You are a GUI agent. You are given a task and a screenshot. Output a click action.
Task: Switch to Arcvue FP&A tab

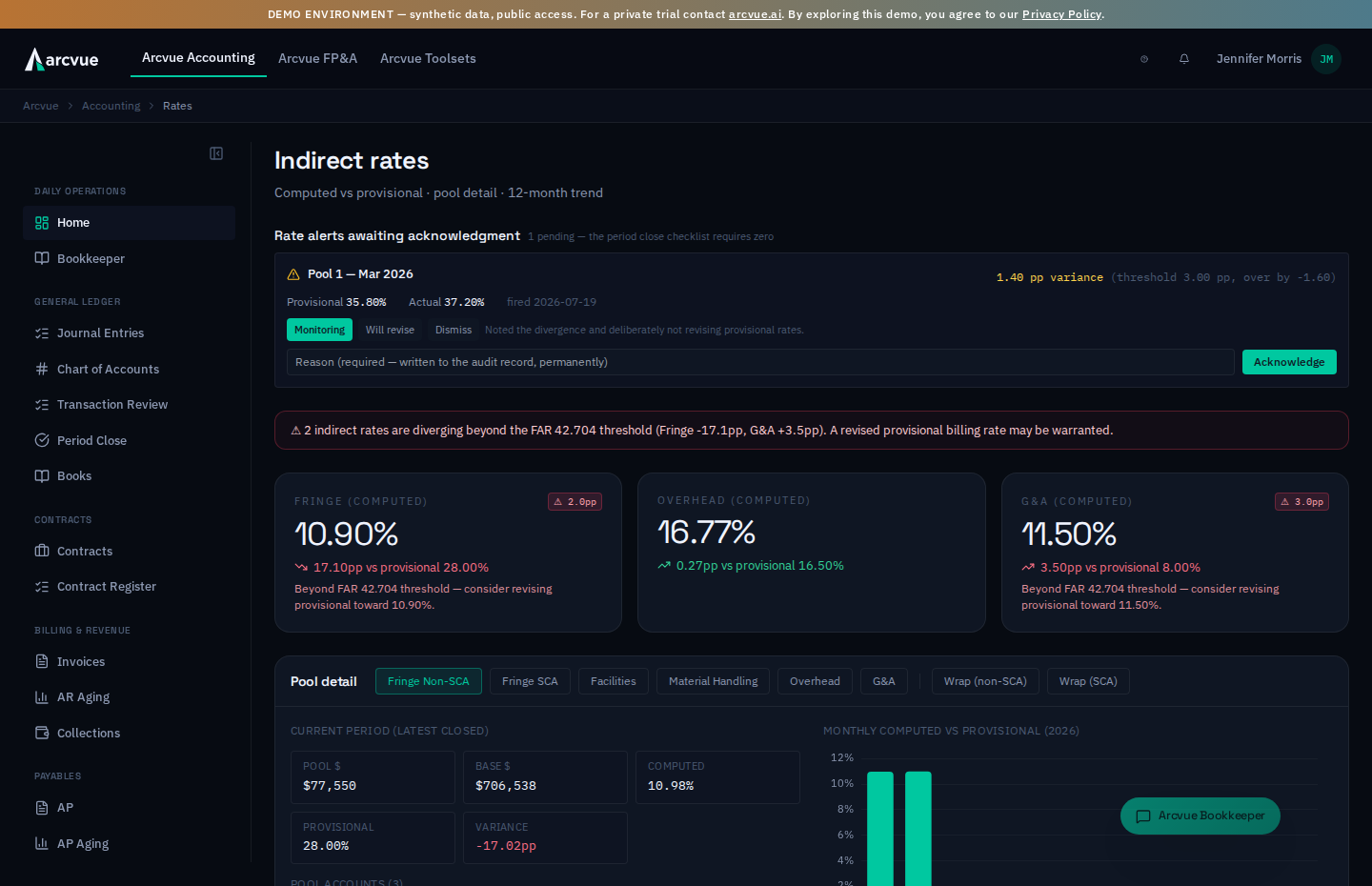pyautogui.click(x=317, y=58)
